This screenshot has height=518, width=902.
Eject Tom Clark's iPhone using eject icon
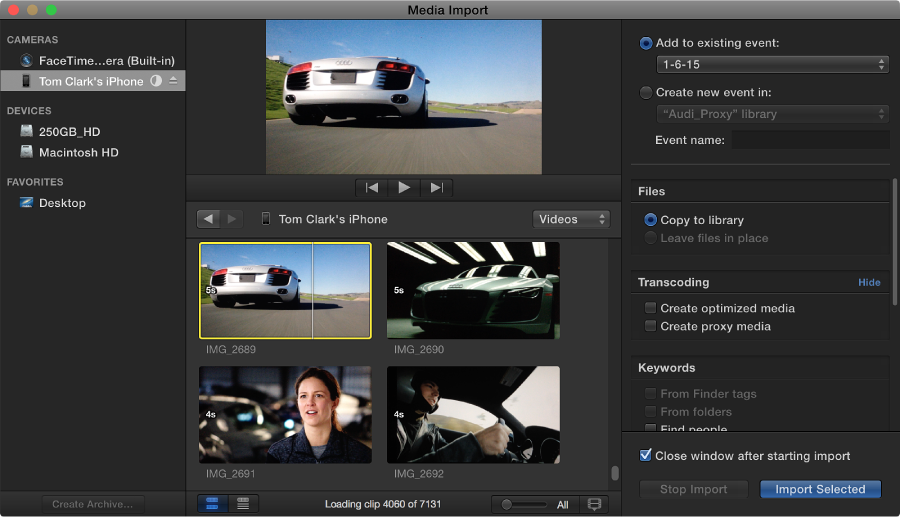(x=173, y=81)
